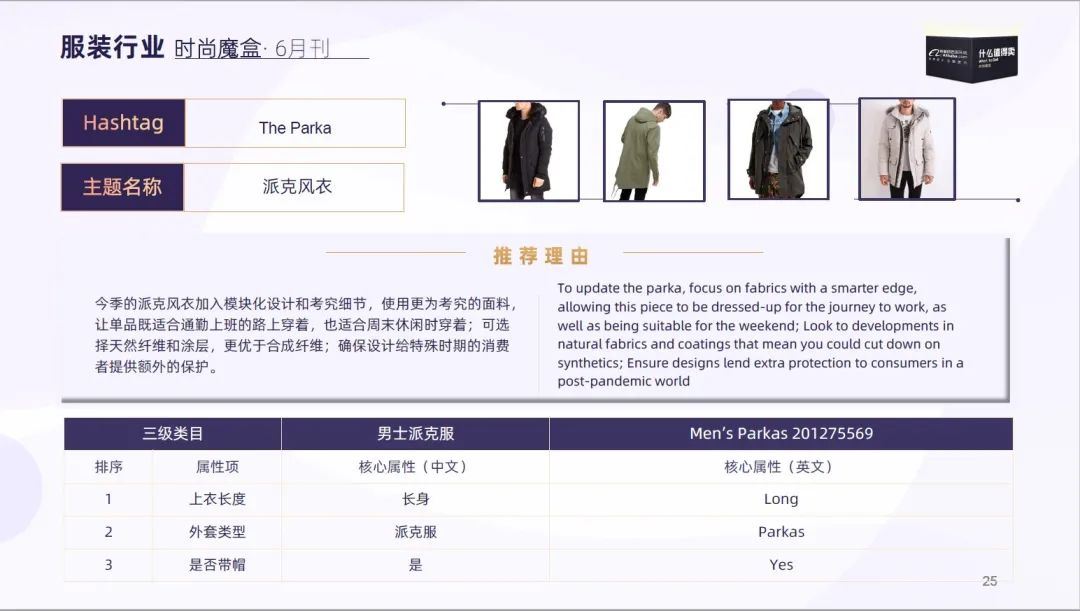This screenshot has width=1080, height=611.
Task: Click rank number 1 cell
Action: click(109, 499)
